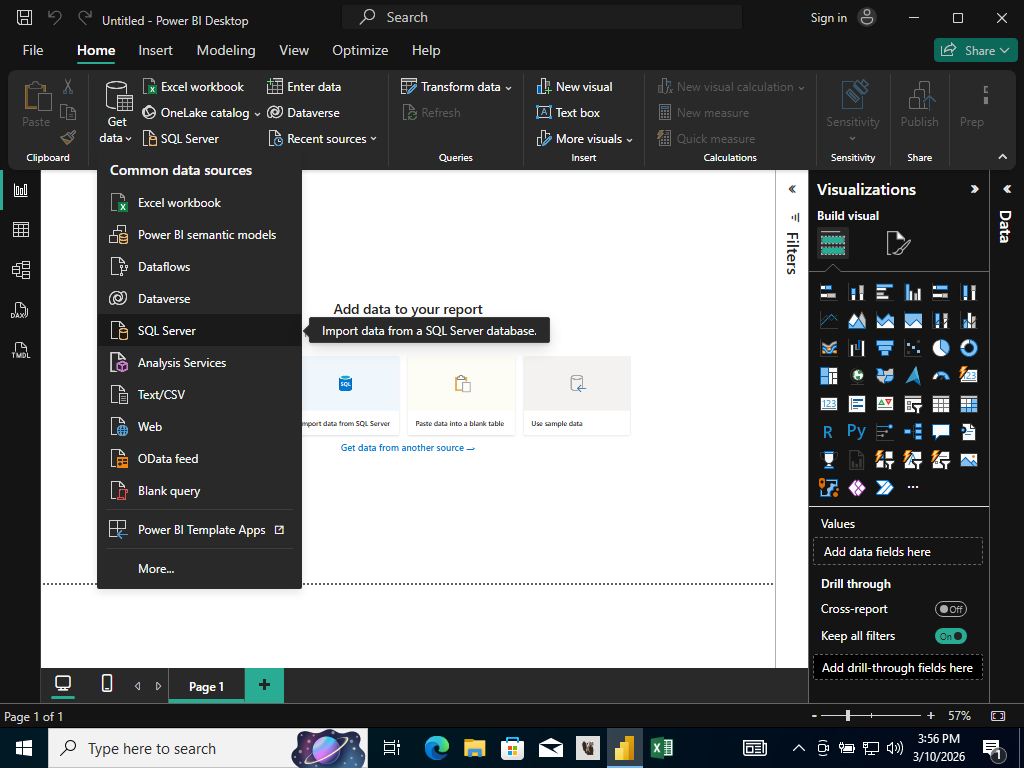Select the Pie chart visual icon

940,348
